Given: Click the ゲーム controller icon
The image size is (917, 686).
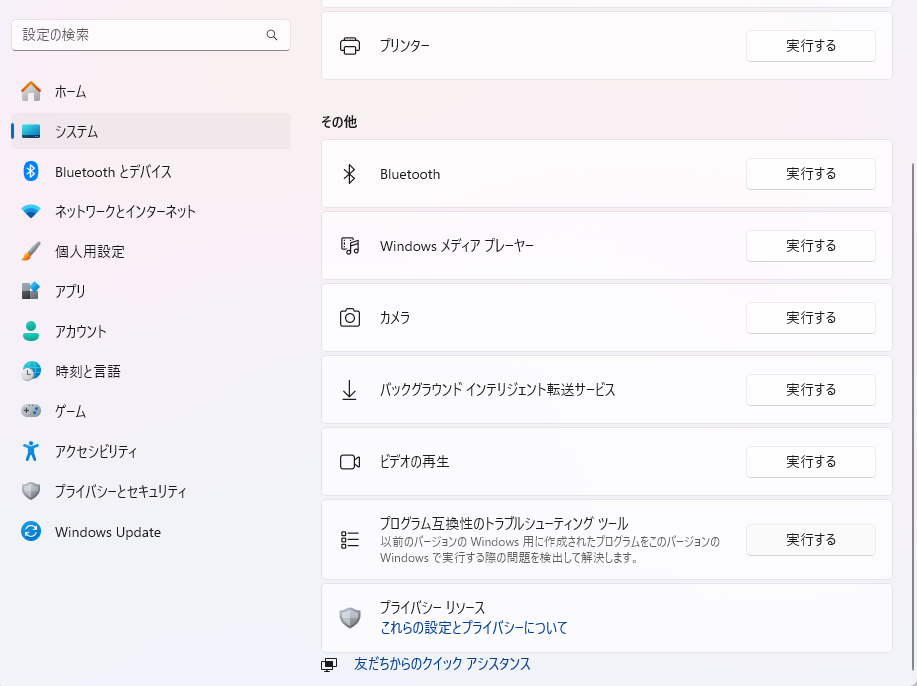Looking at the screenshot, I should pos(31,412).
